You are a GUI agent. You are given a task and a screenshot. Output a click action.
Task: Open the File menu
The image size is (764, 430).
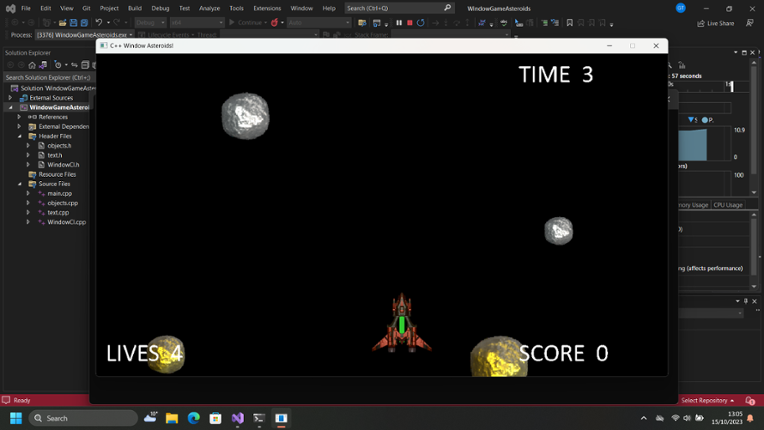pos(26,8)
